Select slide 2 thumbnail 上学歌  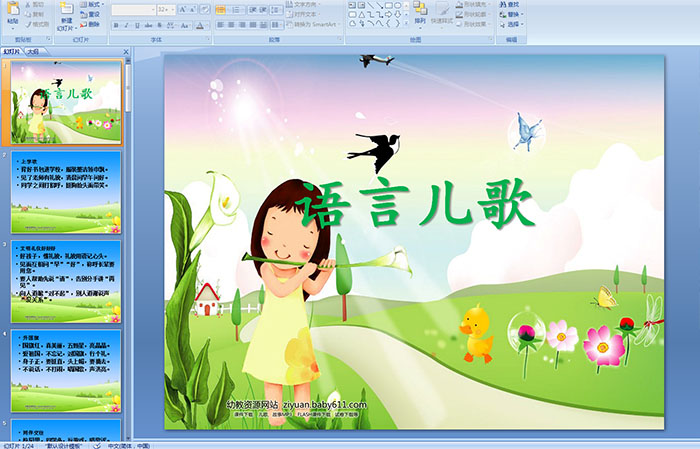coord(66,192)
